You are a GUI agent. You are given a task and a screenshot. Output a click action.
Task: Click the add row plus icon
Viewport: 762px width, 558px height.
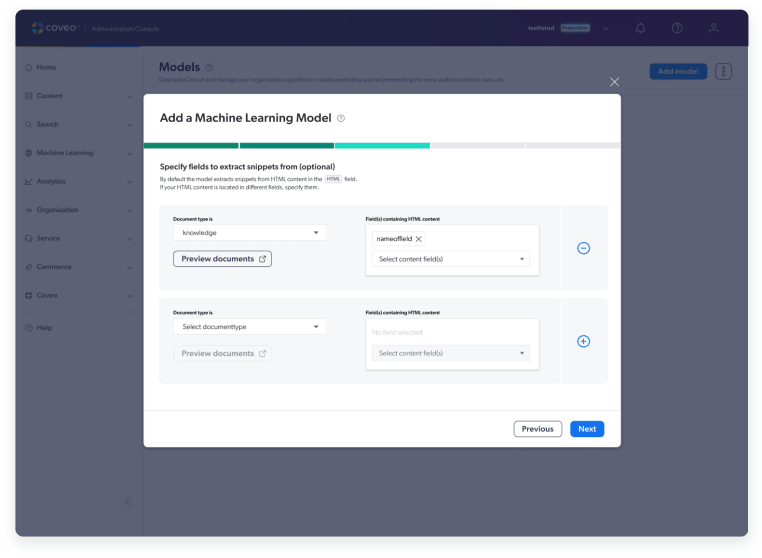coord(584,341)
